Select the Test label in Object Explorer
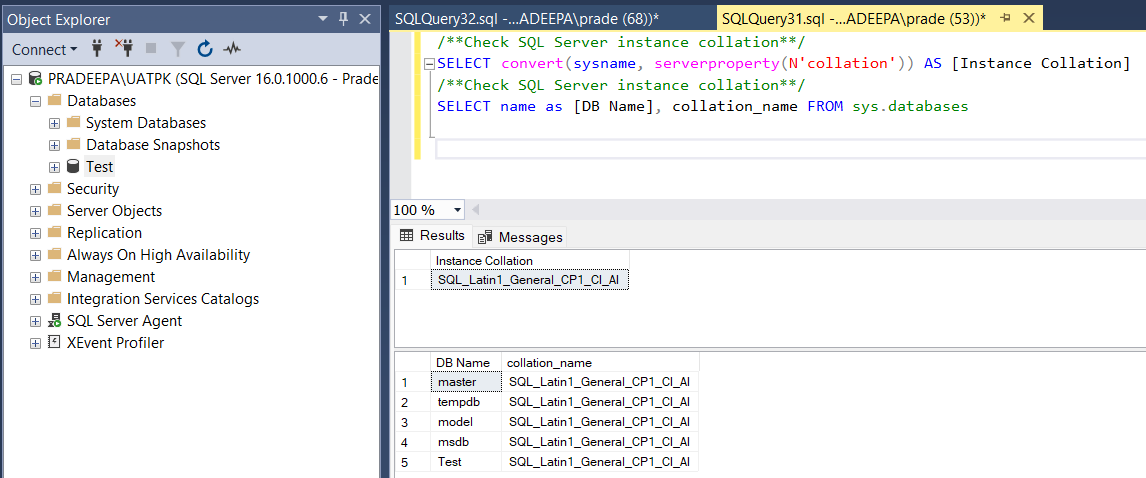 point(99,167)
